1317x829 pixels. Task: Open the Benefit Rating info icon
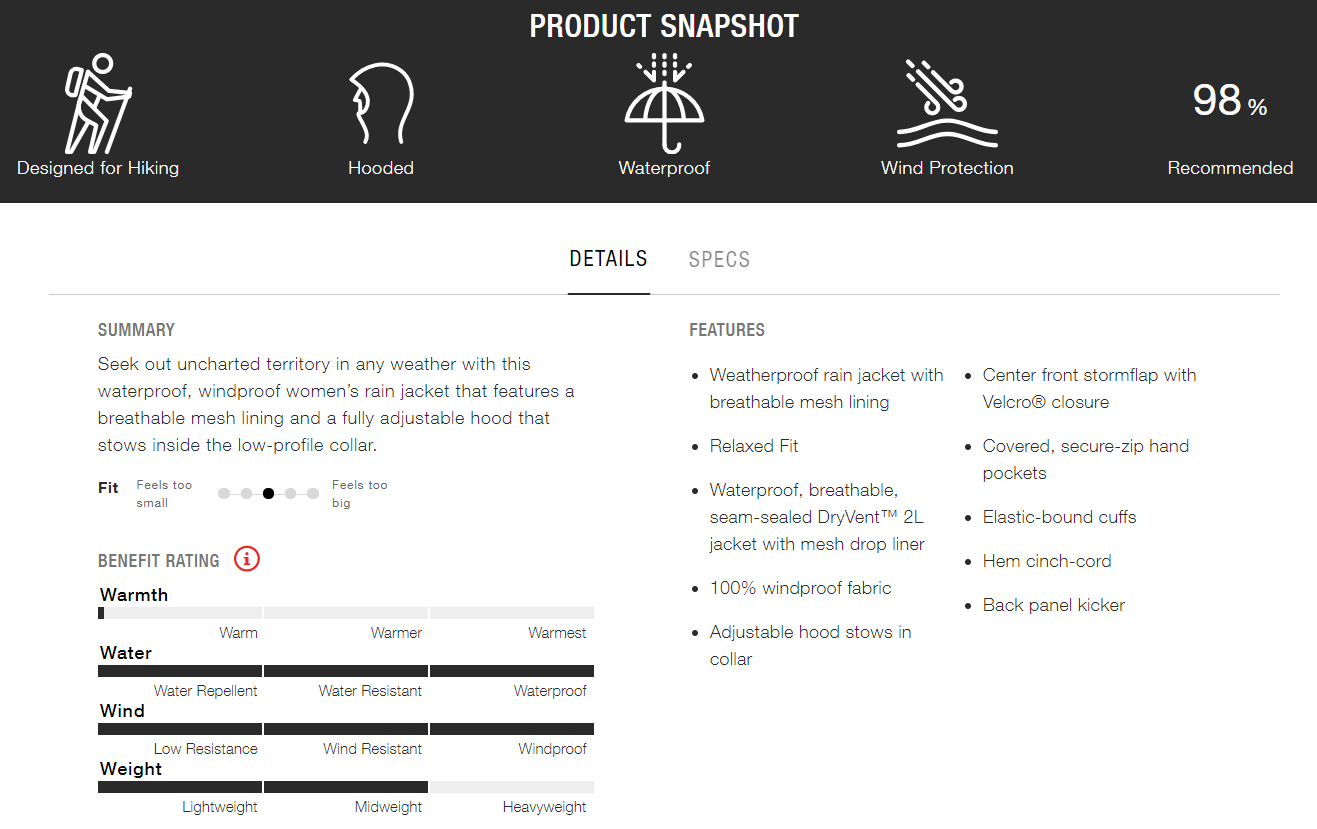pos(247,558)
